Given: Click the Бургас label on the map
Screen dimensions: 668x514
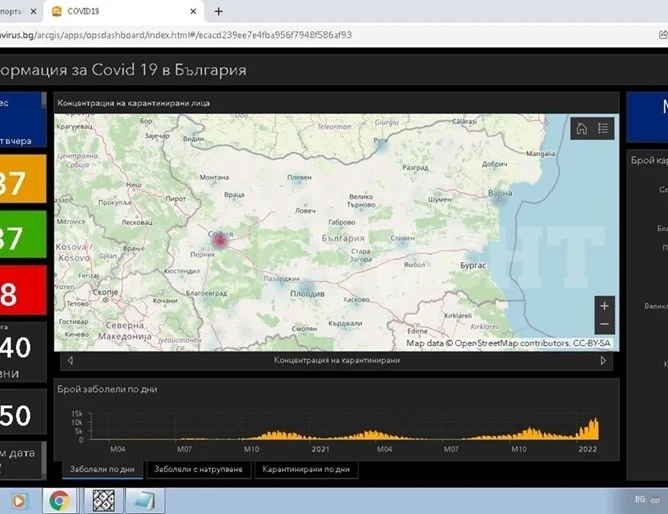Looking at the screenshot, I should pos(473,265).
